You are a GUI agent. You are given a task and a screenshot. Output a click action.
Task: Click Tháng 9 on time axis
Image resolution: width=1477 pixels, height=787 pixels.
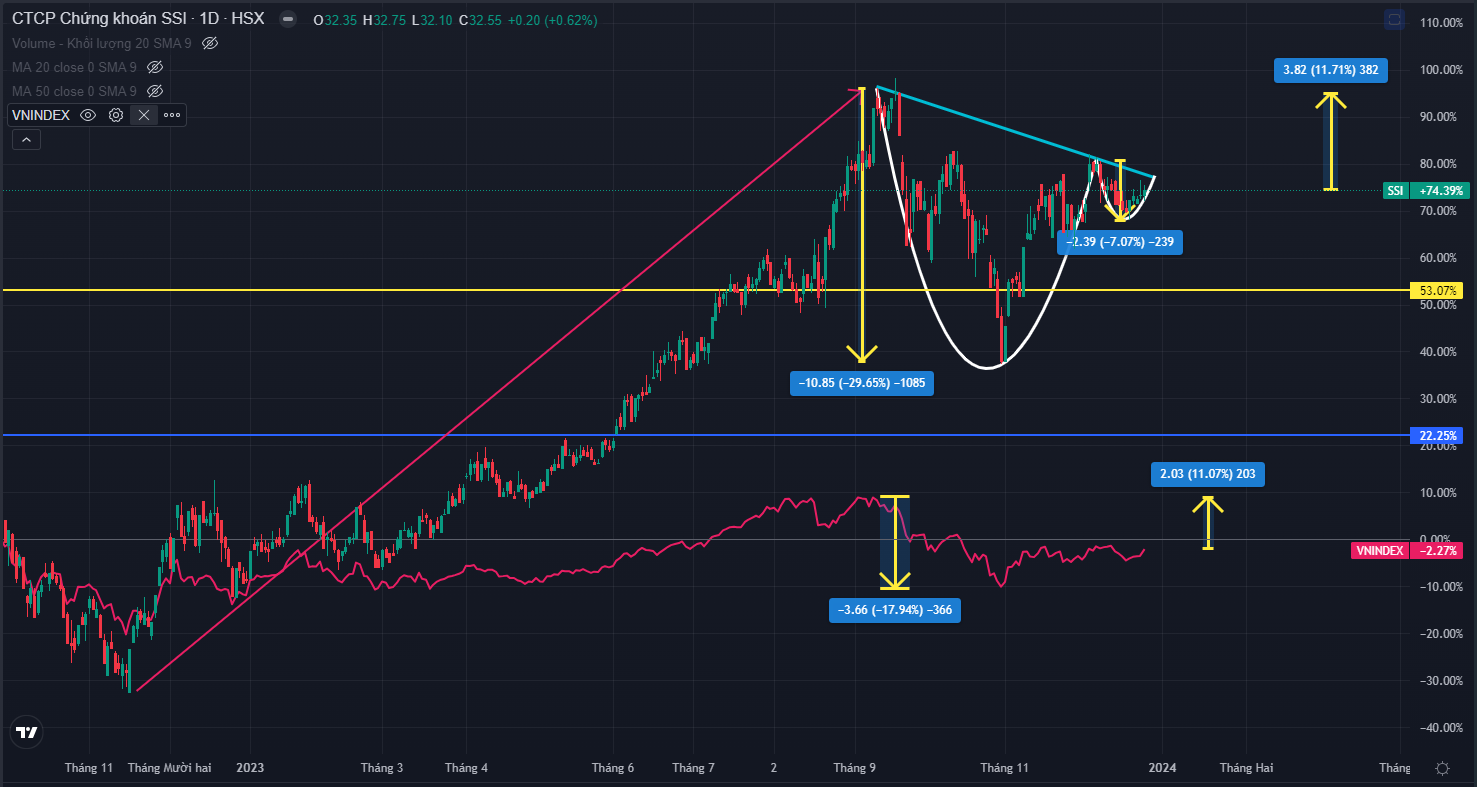(x=855, y=768)
